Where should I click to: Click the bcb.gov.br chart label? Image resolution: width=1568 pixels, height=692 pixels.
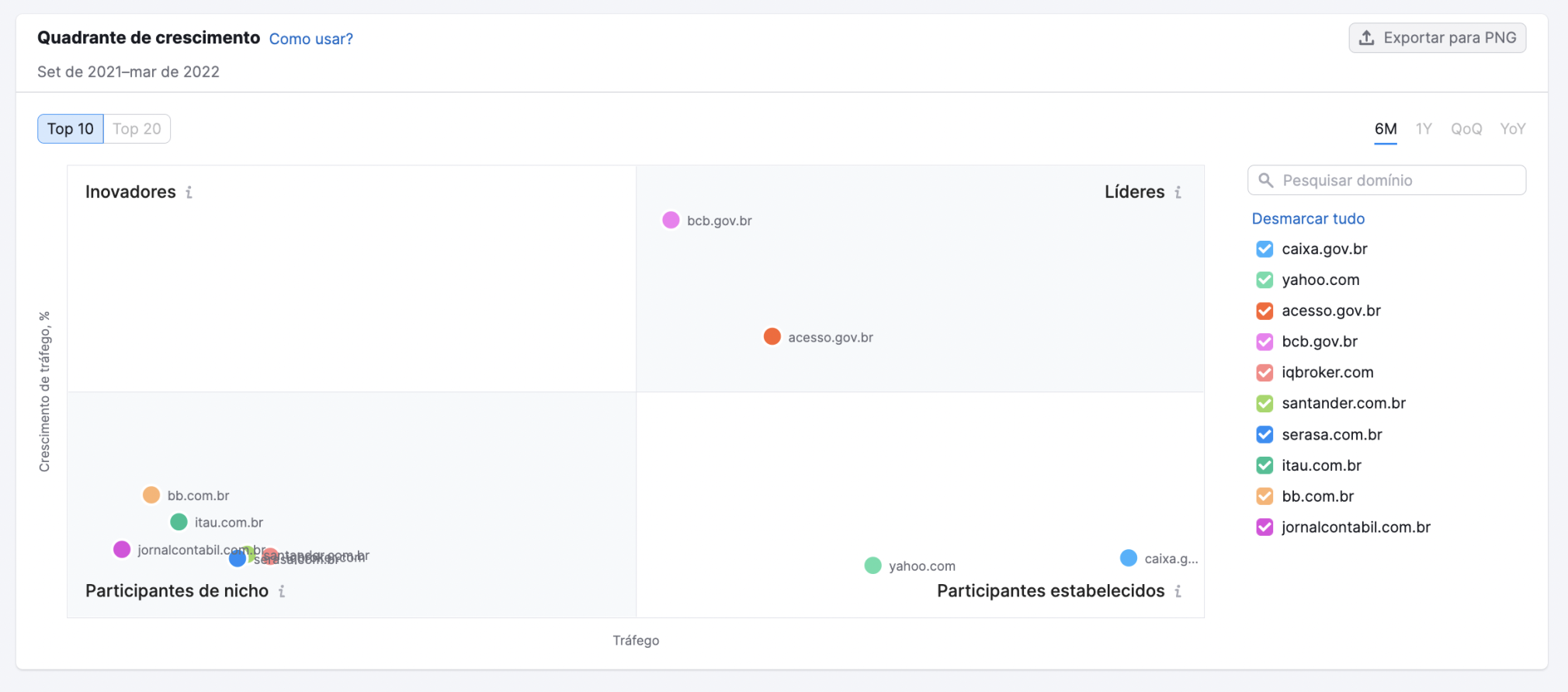coord(720,221)
